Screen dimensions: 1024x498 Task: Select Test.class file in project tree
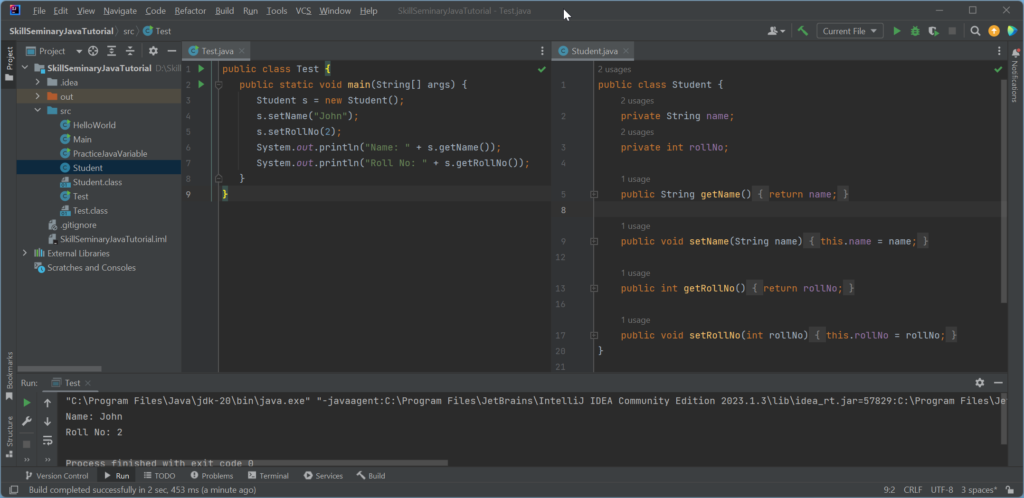point(90,211)
